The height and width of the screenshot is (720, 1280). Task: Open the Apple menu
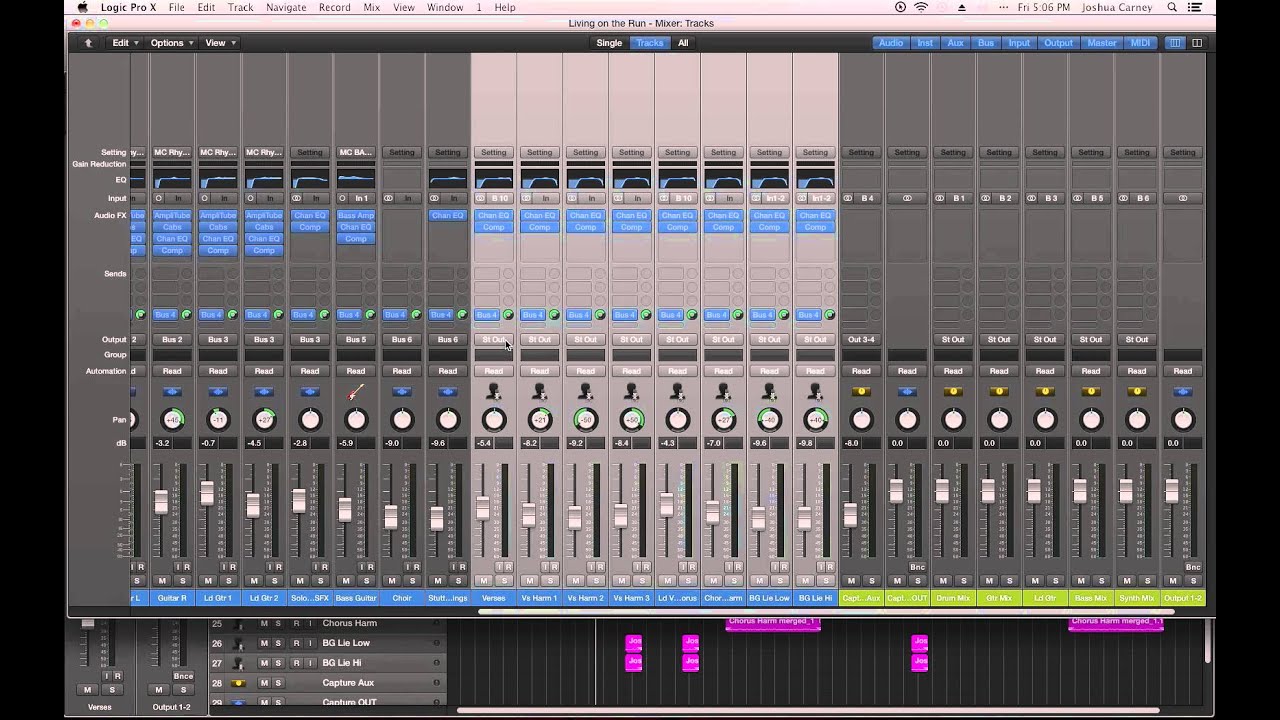(x=83, y=7)
